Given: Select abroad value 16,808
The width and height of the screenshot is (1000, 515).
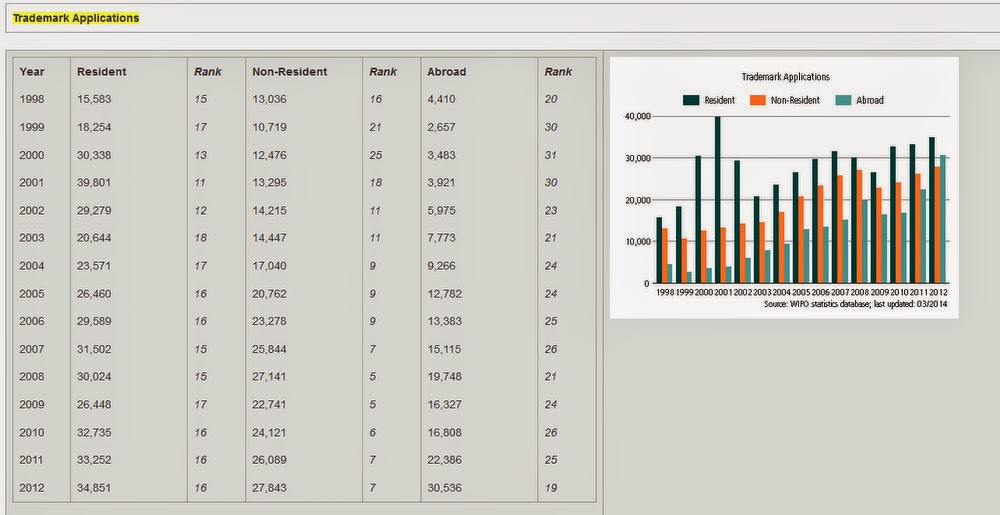Looking at the screenshot, I should (x=445, y=433).
